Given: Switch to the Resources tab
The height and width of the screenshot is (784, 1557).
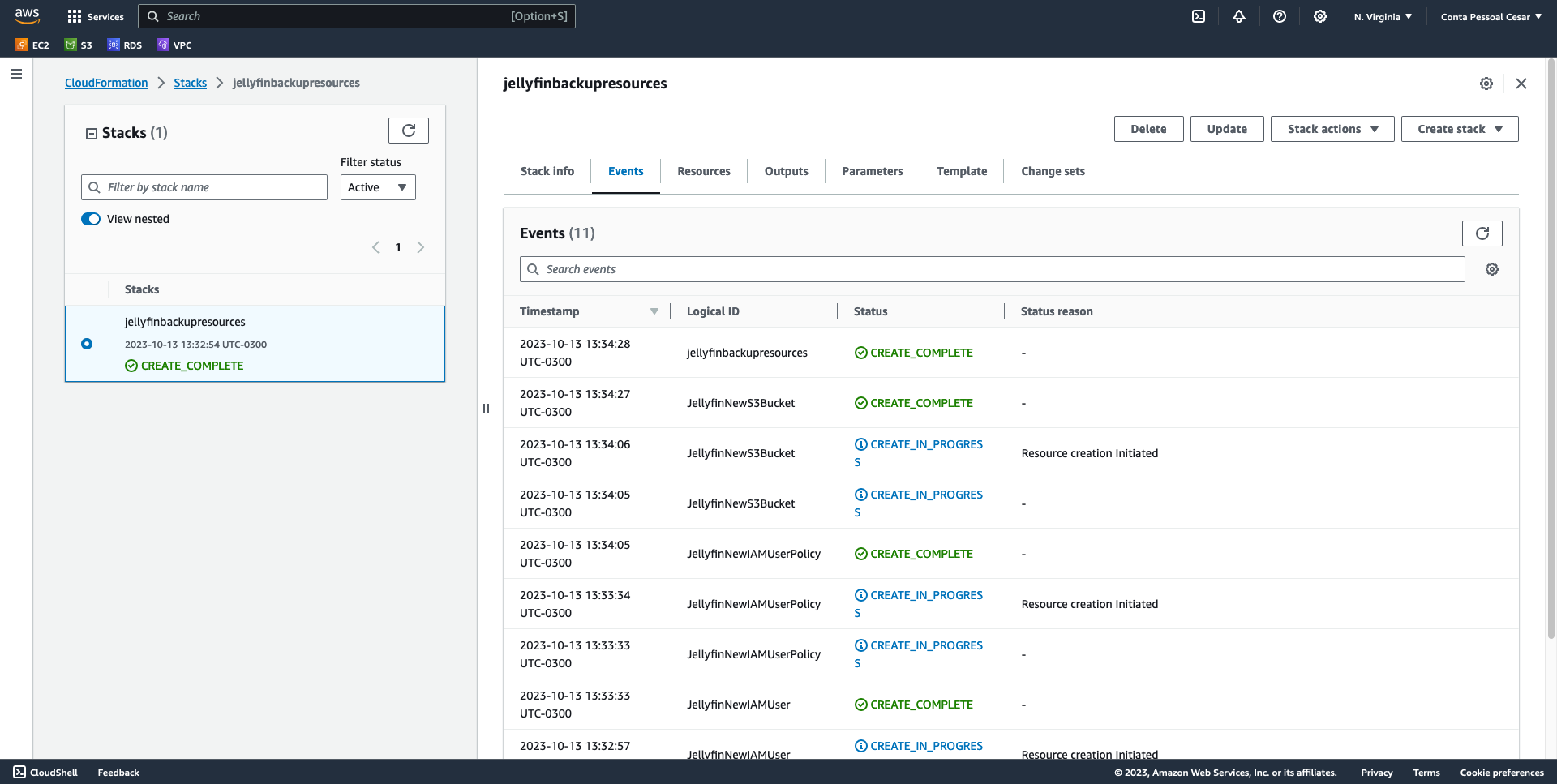Looking at the screenshot, I should point(703,171).
